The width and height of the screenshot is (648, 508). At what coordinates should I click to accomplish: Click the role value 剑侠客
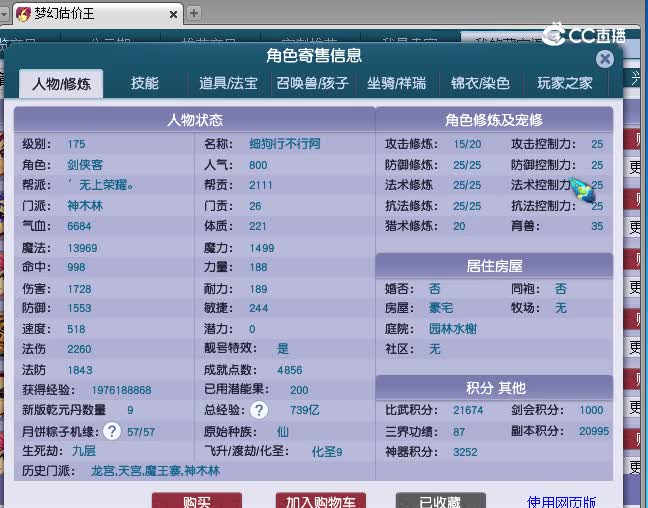[x=85, y=165]
